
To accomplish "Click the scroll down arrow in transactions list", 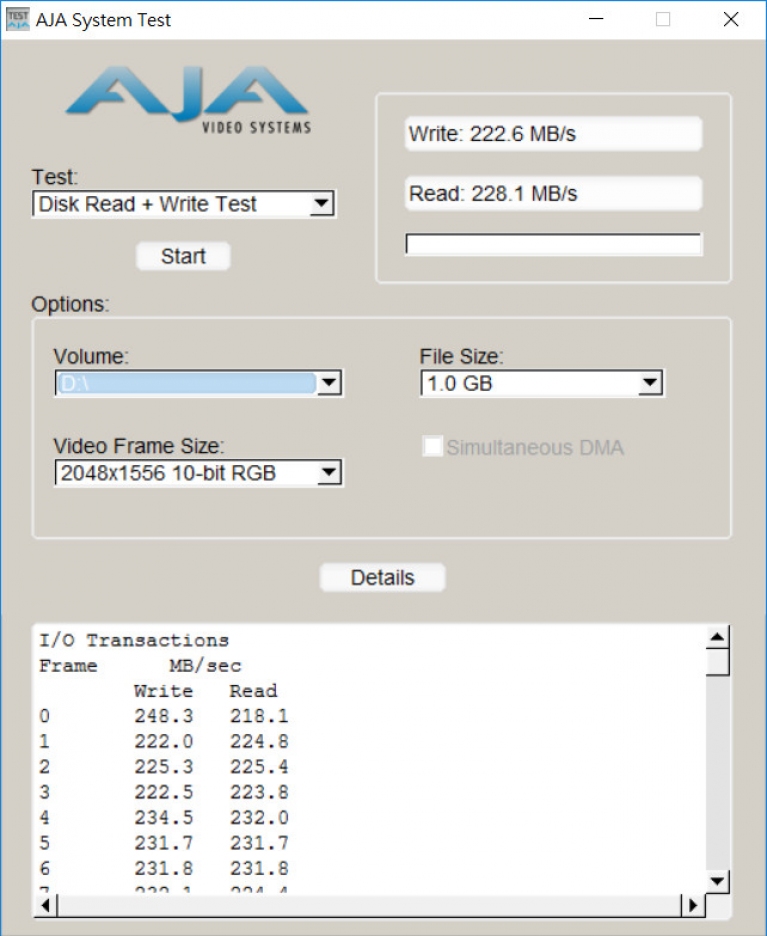I will (717, 880).
